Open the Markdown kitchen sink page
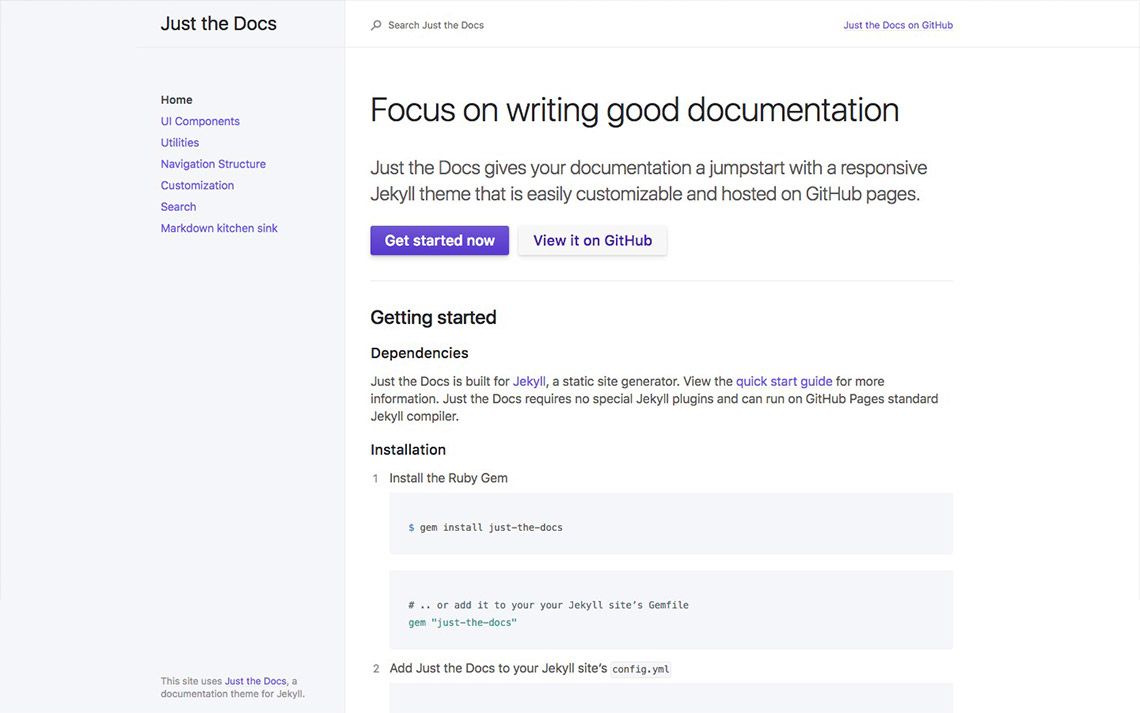Viewport: 1140px width, 713px height. coord(219,227)
